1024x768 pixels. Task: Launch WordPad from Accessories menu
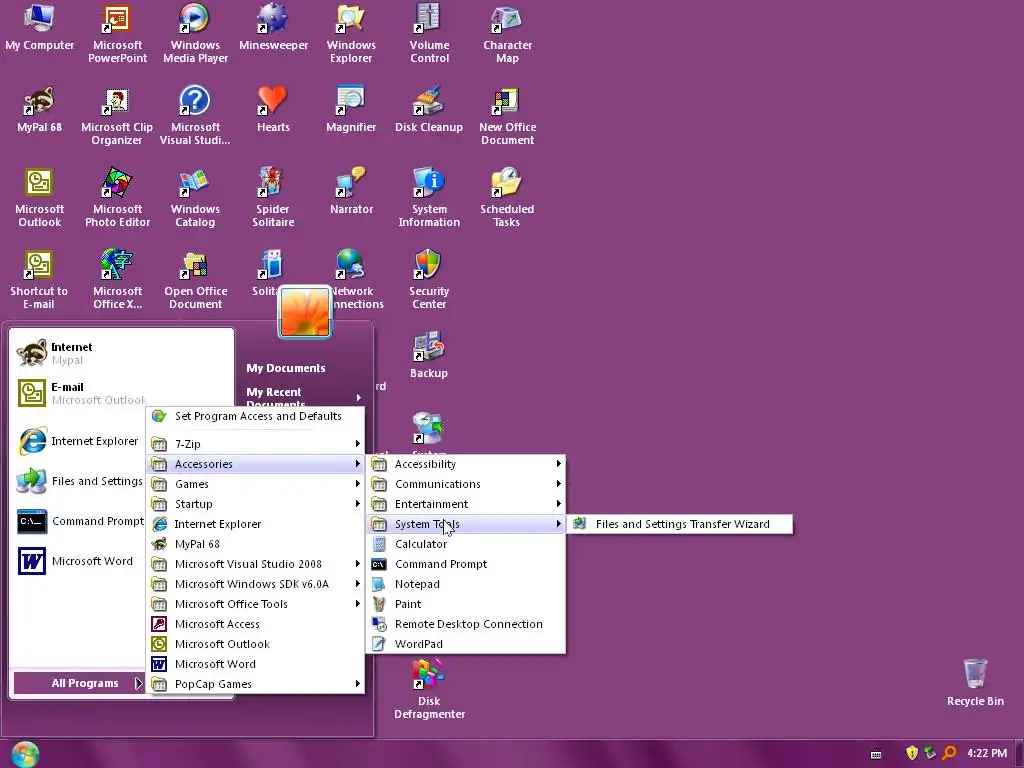(x=466, y=644)
